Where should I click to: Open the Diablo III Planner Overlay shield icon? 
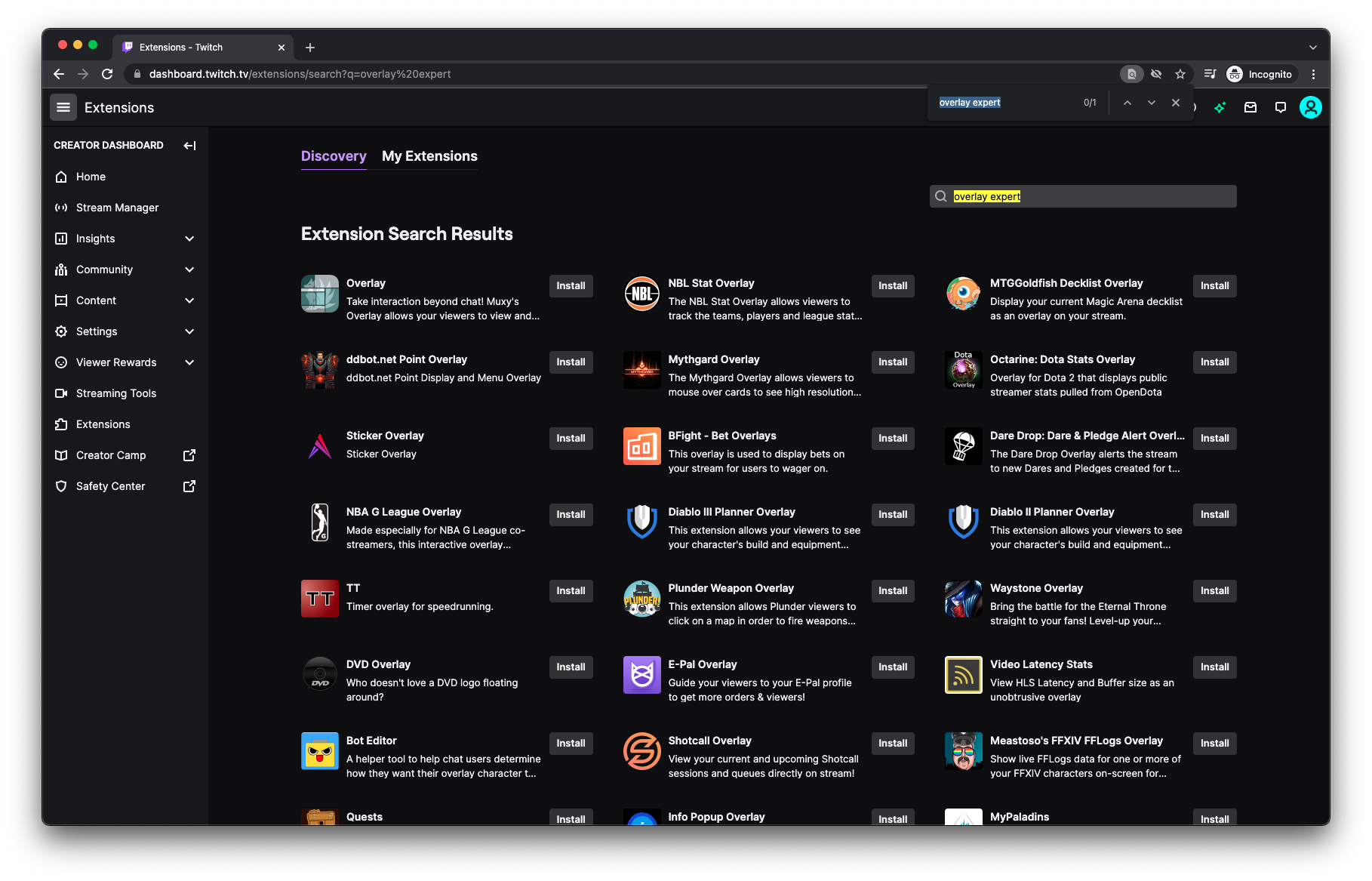click(x=642, y=522)
